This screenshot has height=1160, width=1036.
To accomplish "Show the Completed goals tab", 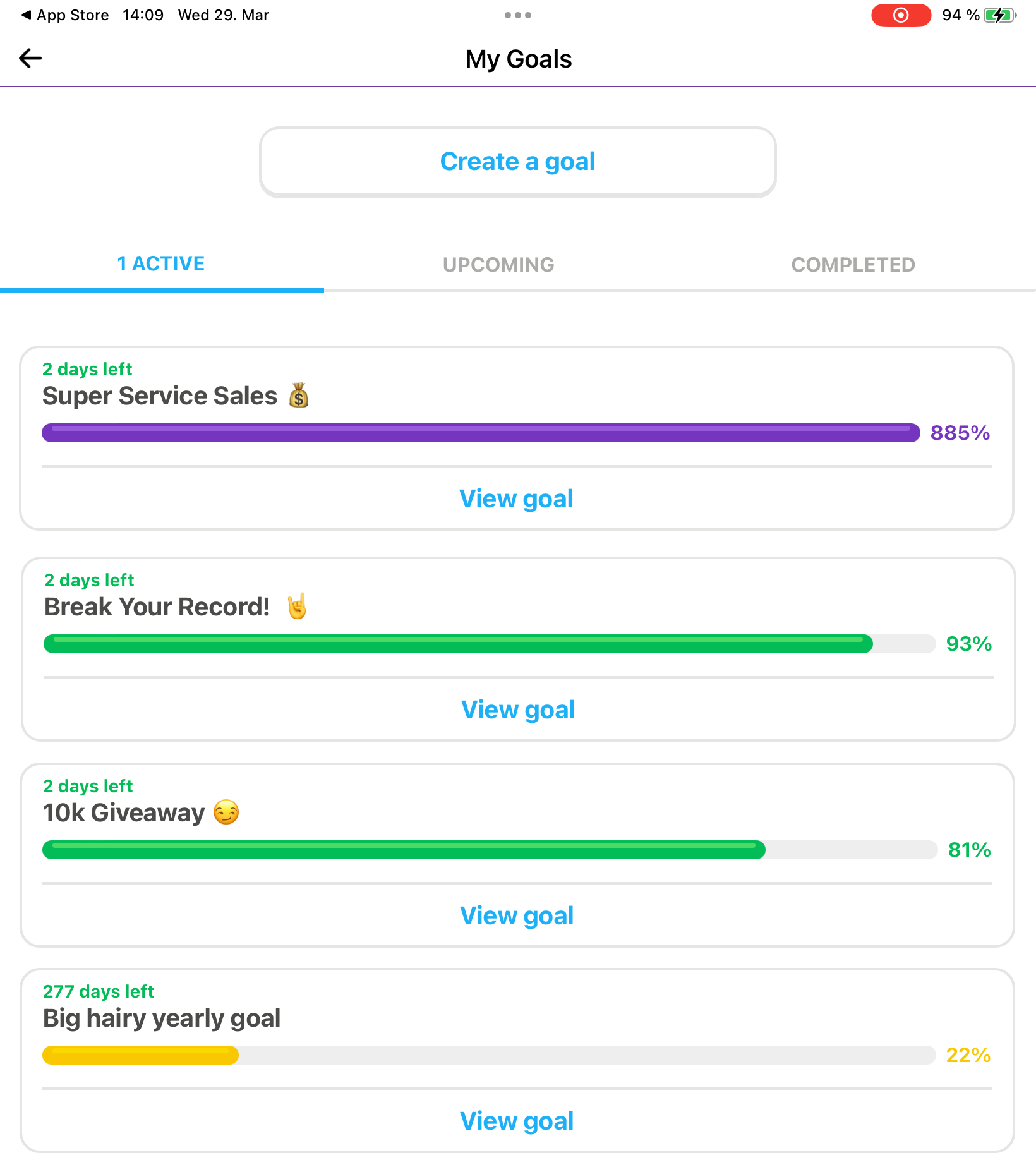I will [x=853, y=265].
